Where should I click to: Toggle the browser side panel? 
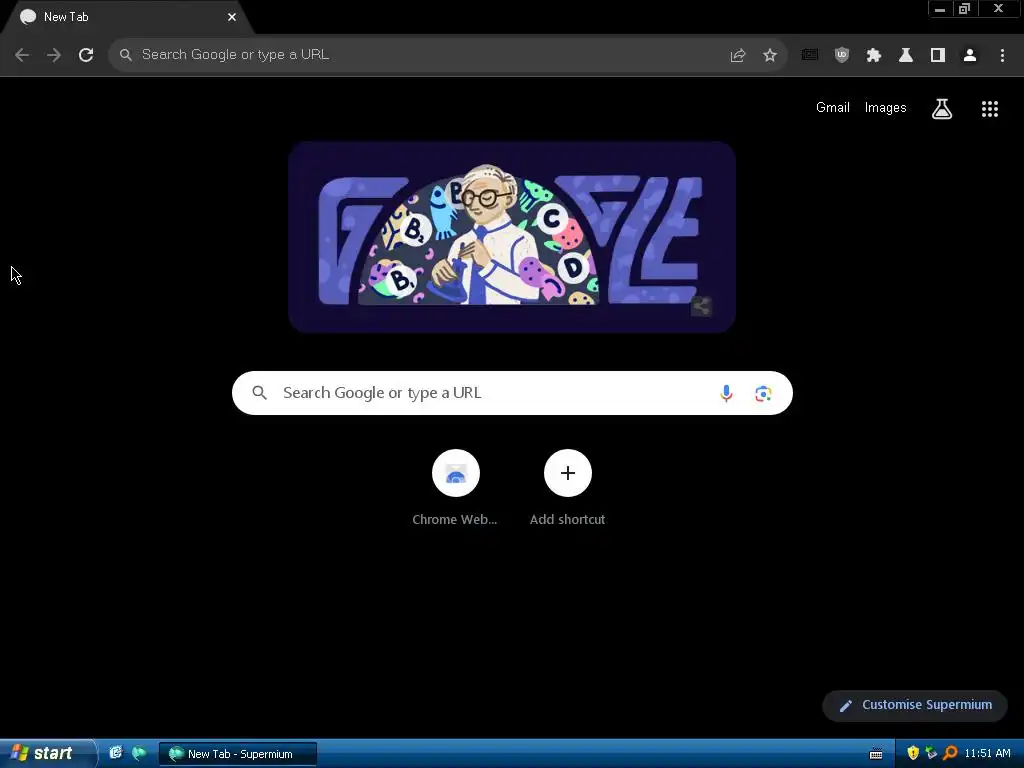pyautogui.click(x=938, y=55)
